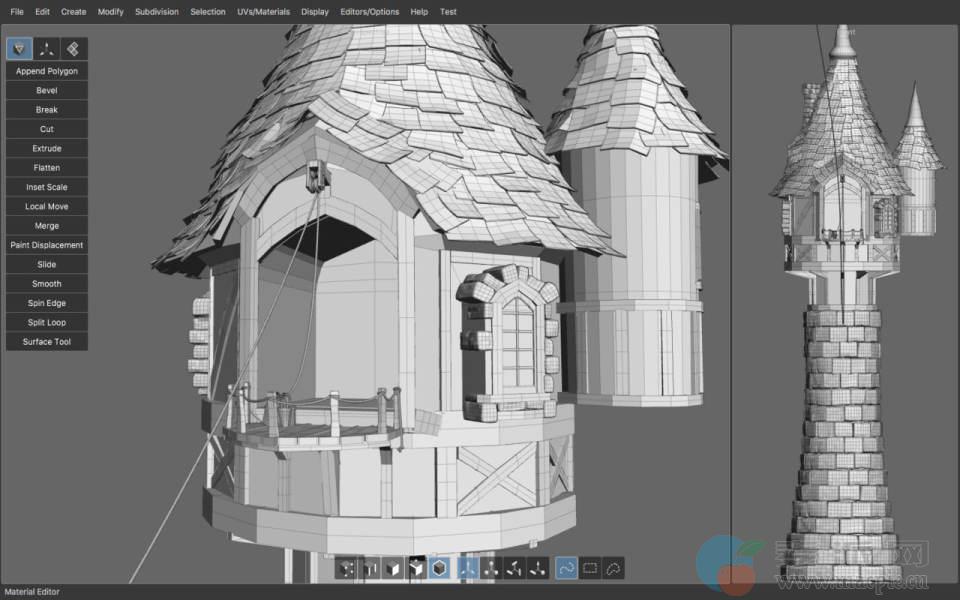Expand the Modify menu
This screenshot has height=600, width=960.
coord(110,12)
